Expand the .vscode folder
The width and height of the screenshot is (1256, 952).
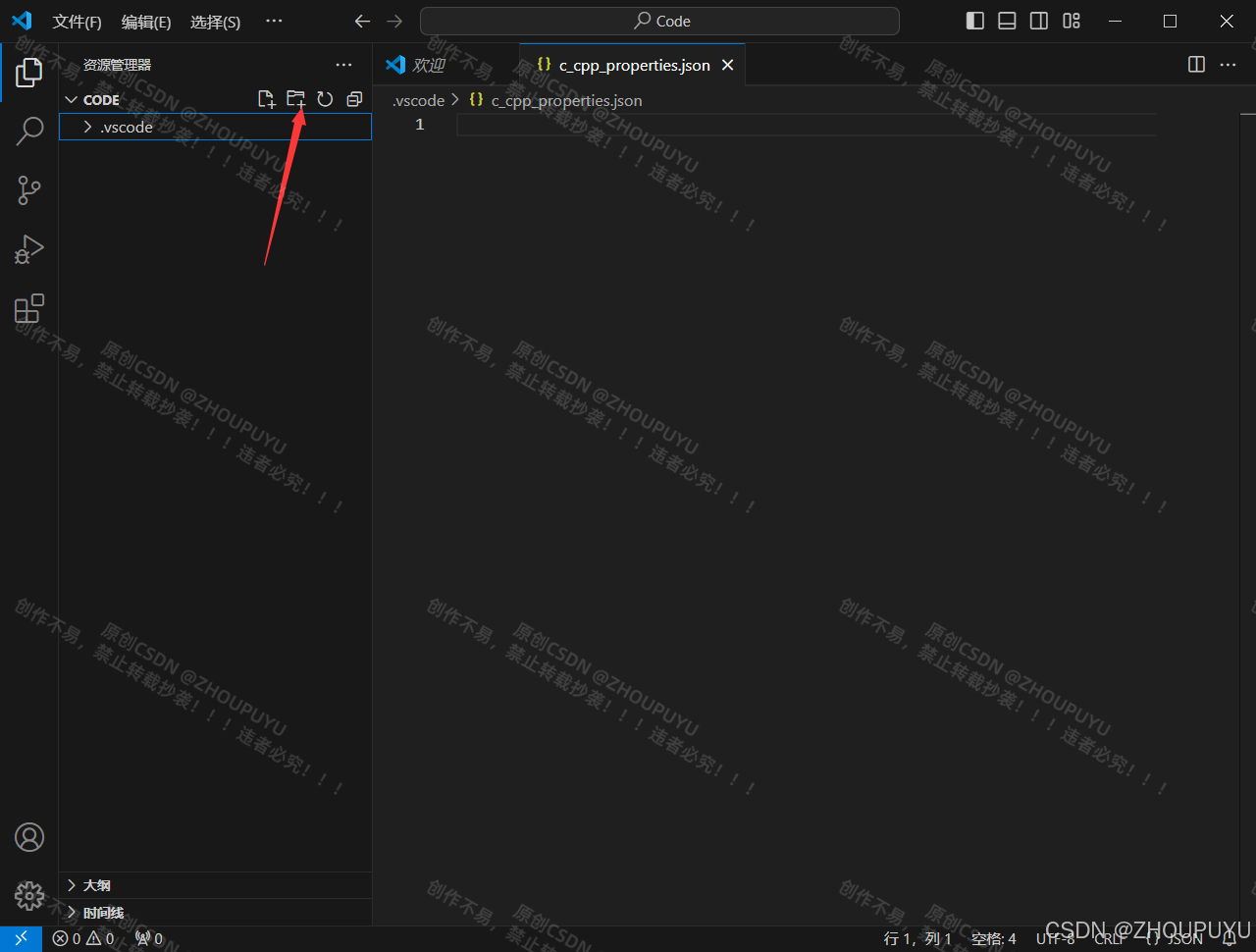point(216,127)
